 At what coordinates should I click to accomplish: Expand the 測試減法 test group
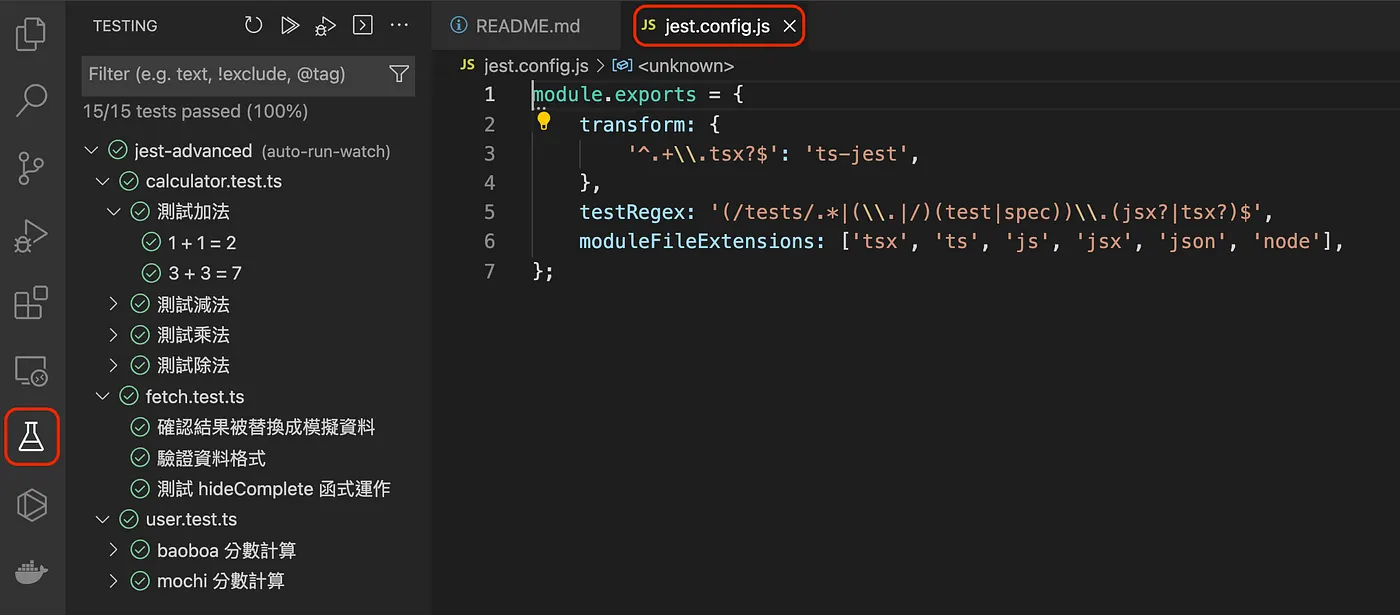[x=114, y=304]
